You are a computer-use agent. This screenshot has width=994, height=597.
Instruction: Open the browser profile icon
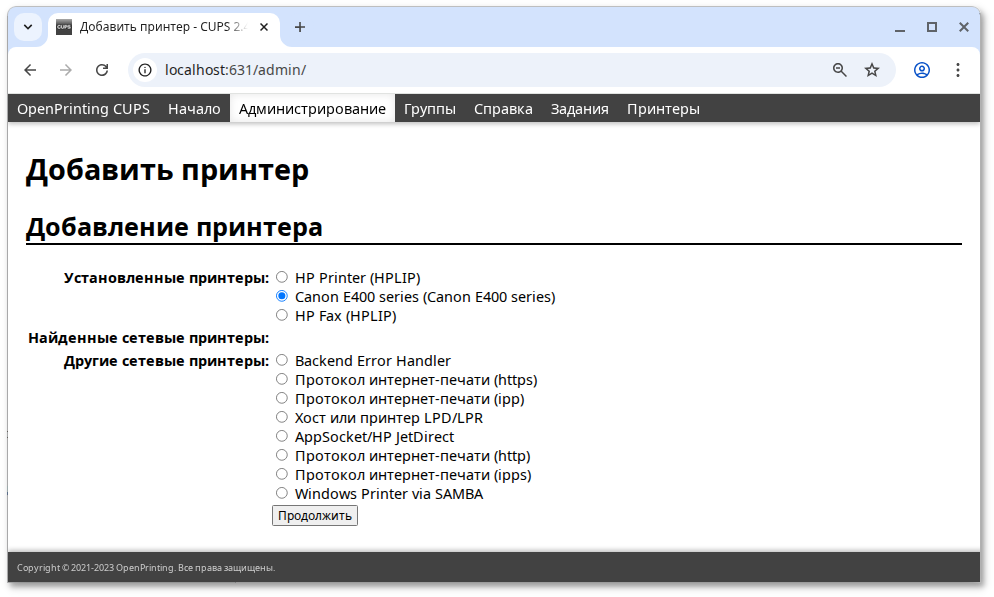click(921, 70)
